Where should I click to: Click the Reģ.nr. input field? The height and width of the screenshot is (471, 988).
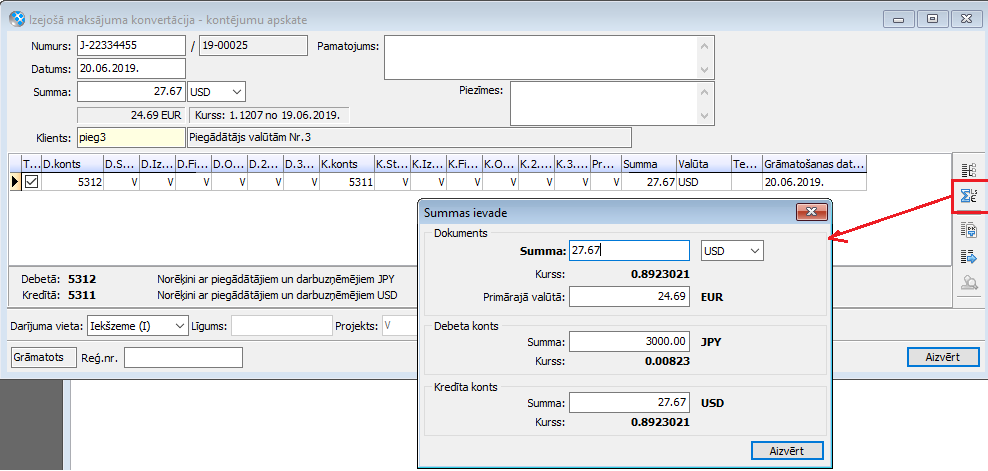point(183,358)
